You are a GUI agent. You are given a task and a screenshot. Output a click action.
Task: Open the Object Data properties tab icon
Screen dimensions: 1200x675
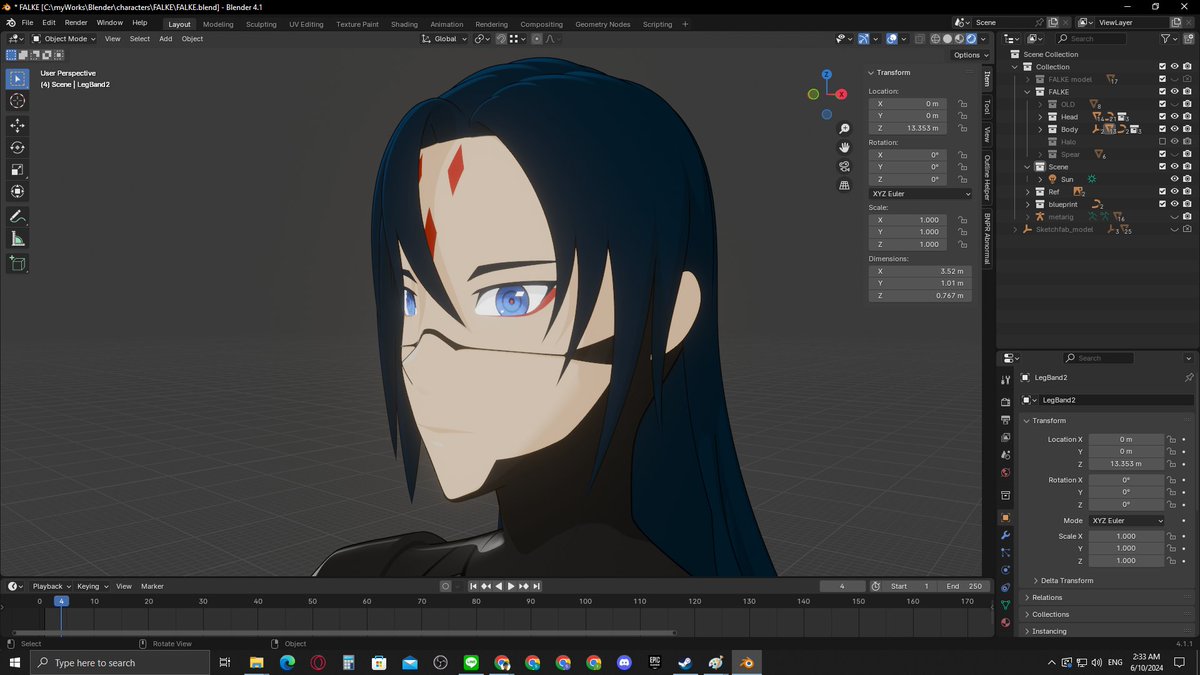1005,605
